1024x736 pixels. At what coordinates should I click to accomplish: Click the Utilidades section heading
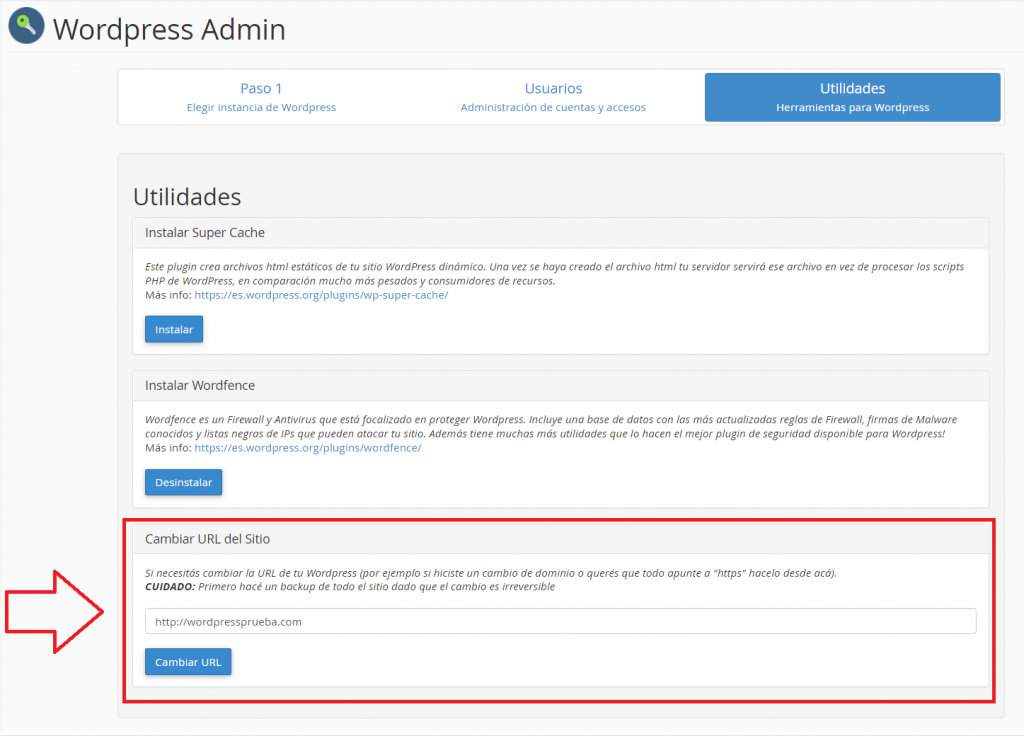click(187, 197)
